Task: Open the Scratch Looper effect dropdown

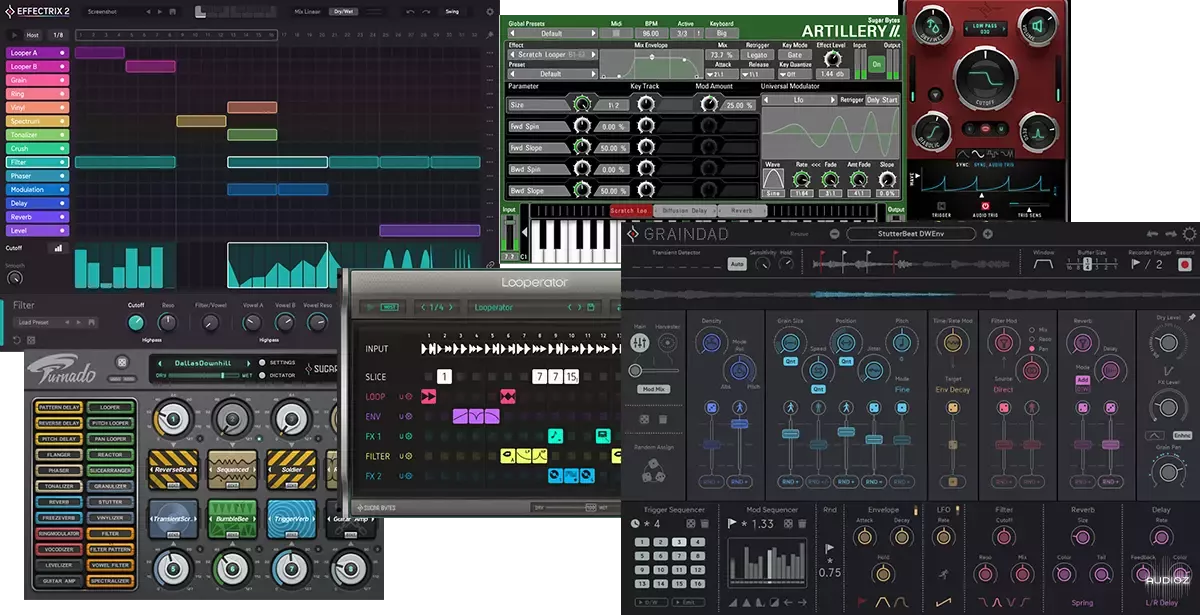Action: pyautogui.click(x=552, y=55)
